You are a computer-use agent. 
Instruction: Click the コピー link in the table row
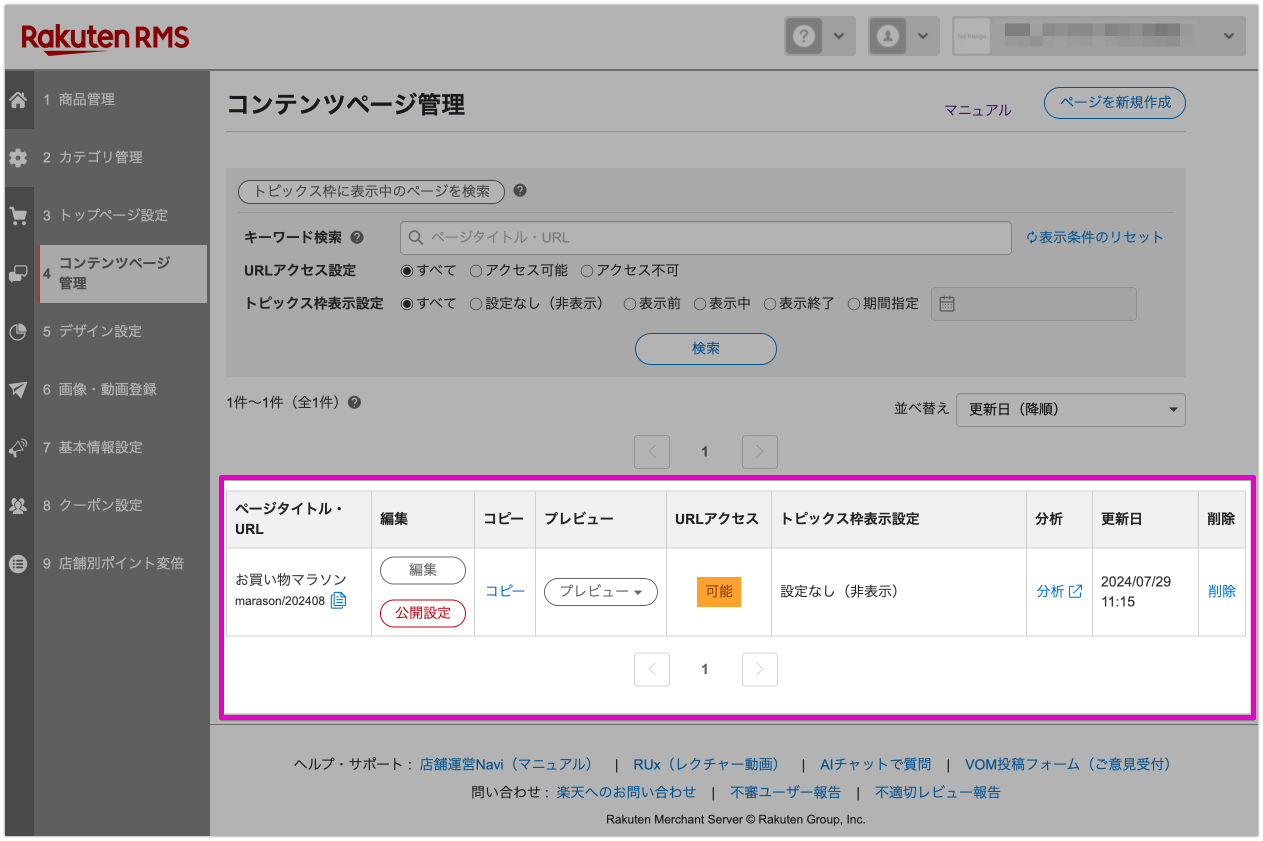[x=505, y=592]
